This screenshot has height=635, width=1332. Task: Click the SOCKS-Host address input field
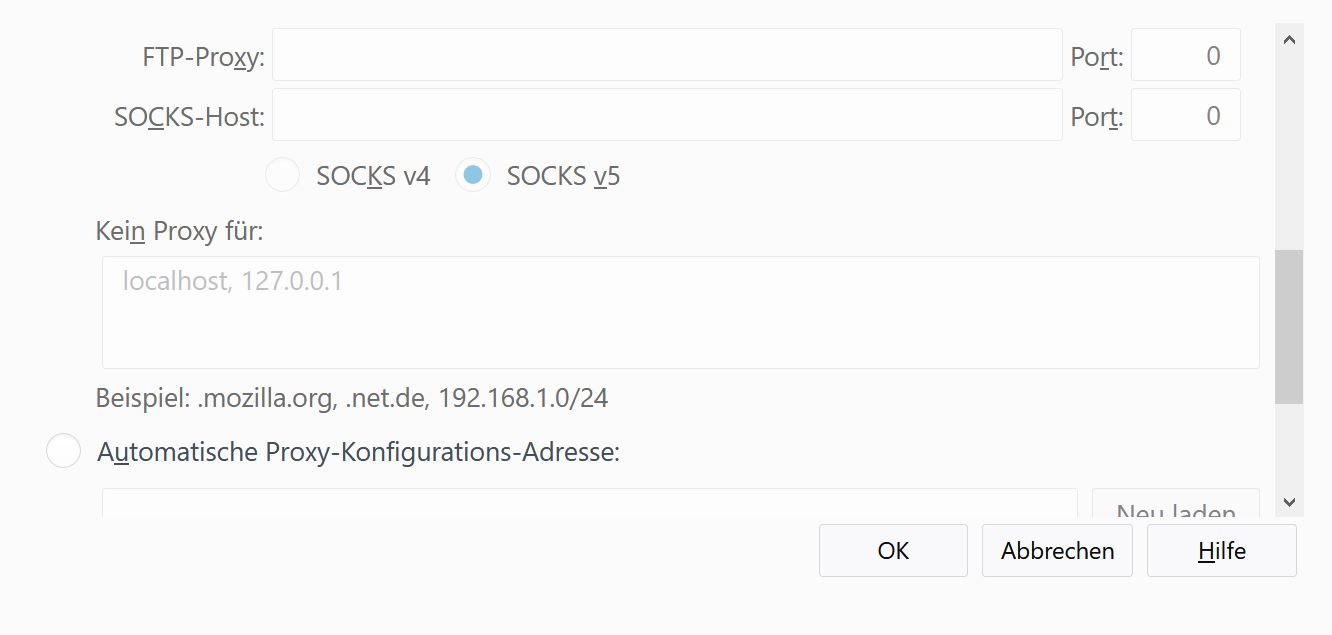pyautogui.click(x=666, y=115)
